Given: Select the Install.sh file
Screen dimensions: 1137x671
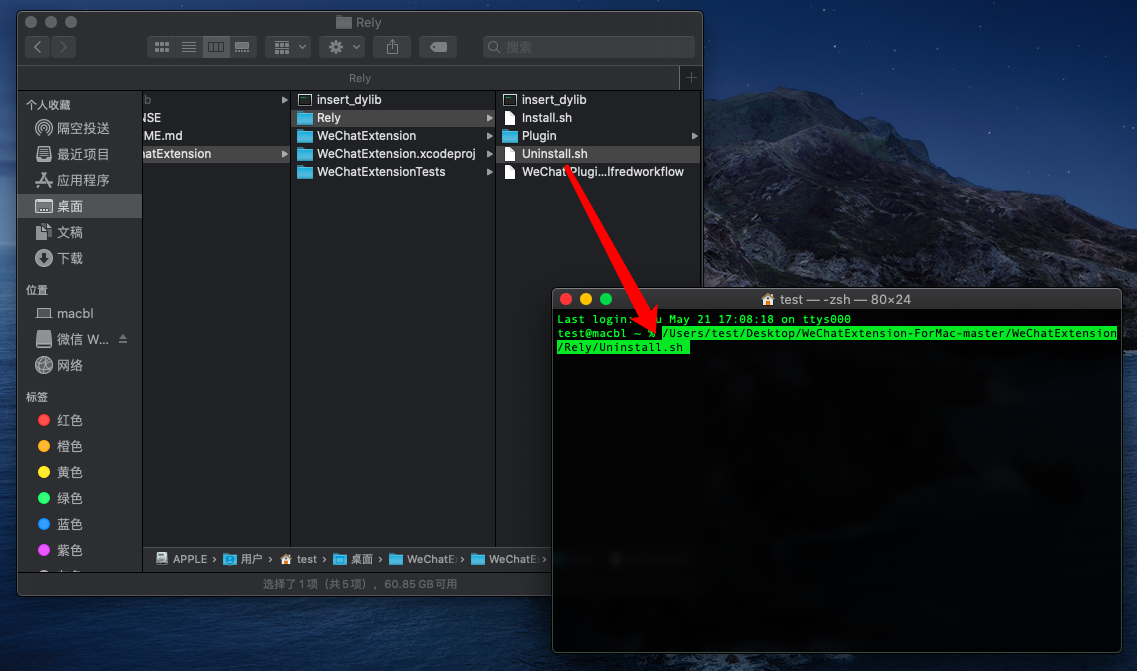Looking at the screenshot, I should point(598,118).
